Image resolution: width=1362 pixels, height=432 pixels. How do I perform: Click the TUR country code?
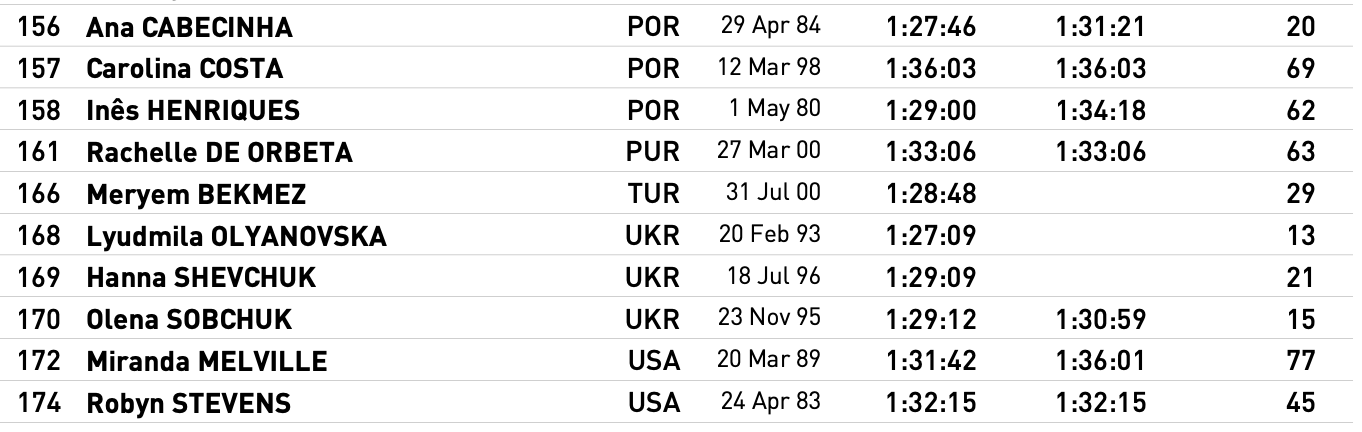tap(652, 195)
